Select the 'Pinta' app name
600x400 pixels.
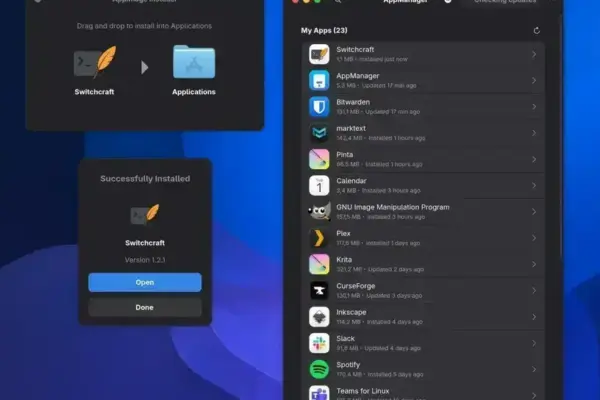click(x=344, y=155)
